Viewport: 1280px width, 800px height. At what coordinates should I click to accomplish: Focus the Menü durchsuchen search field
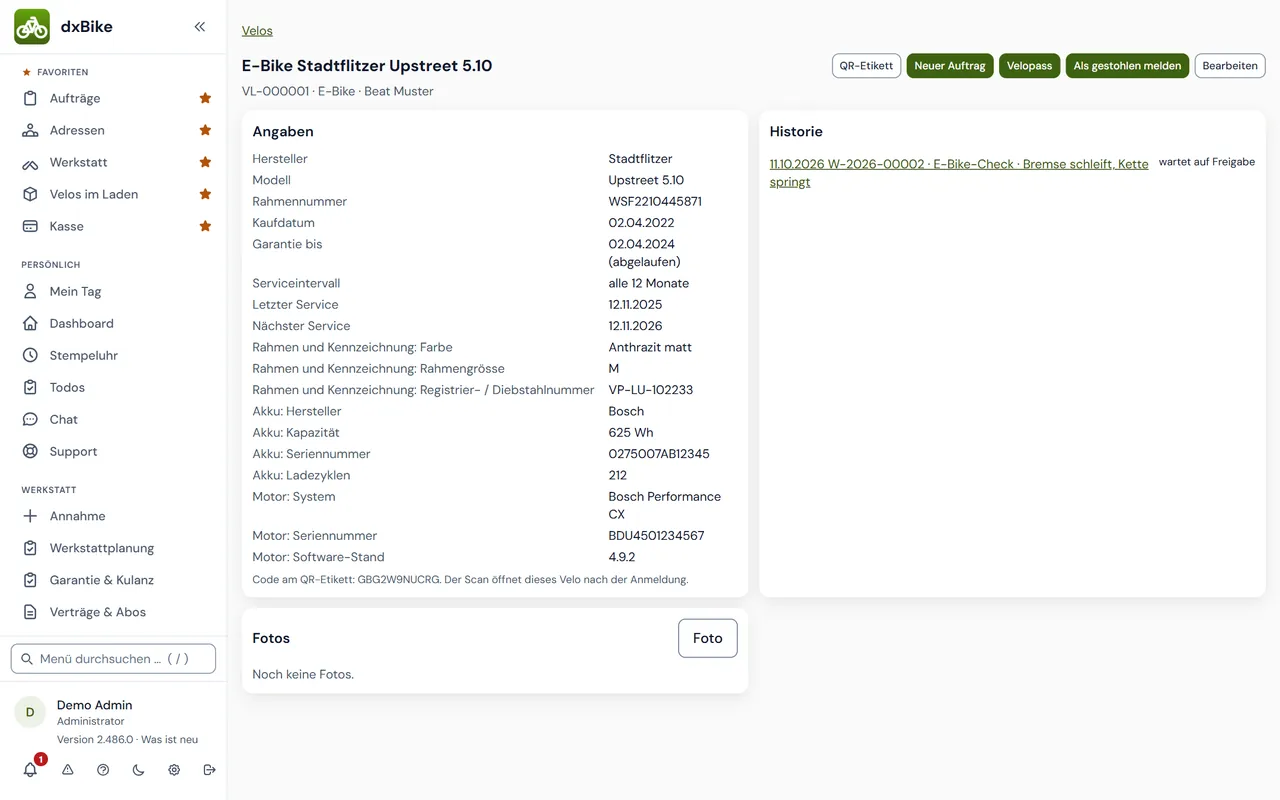click(113, 659)
